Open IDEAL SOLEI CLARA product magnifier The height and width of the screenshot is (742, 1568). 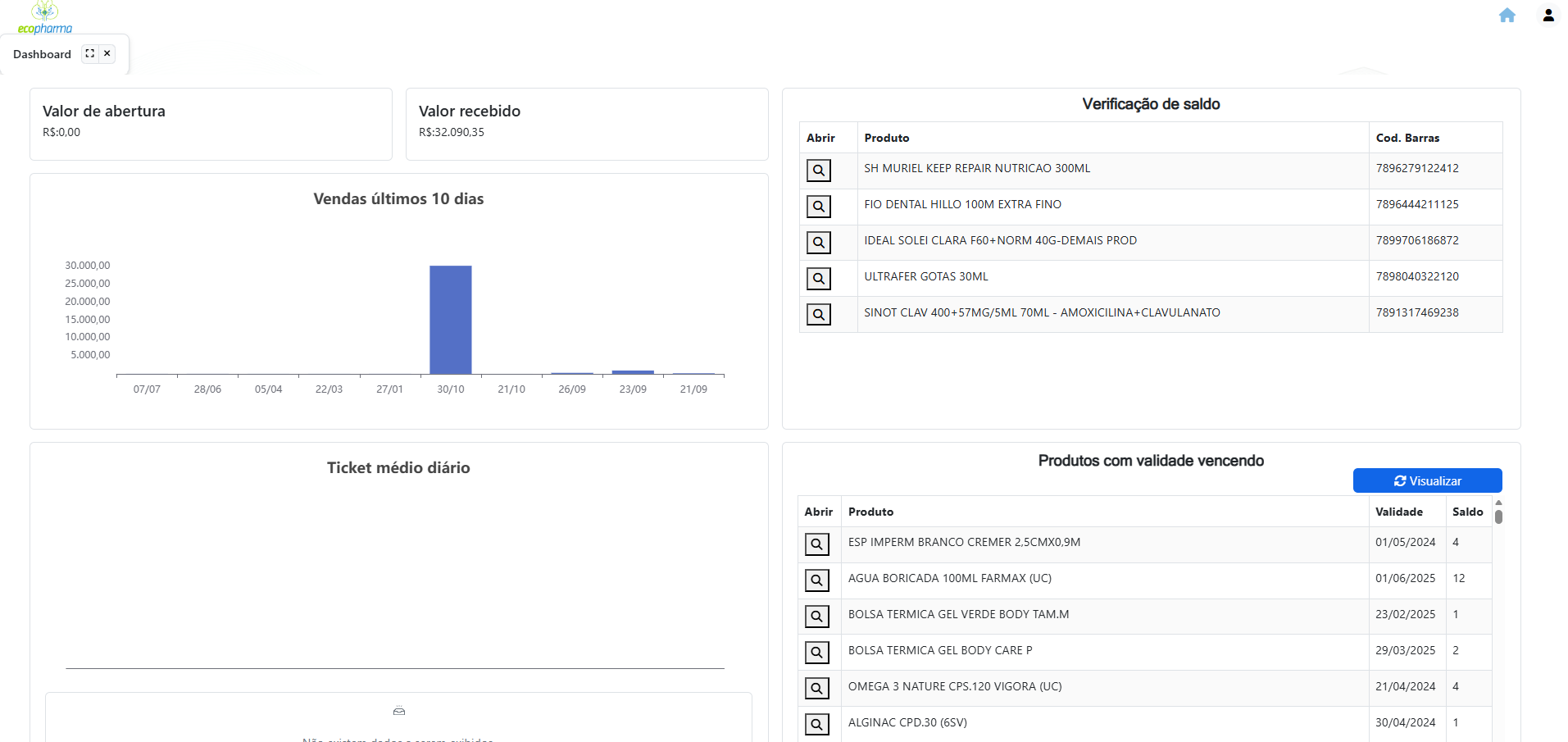[818, 243]
